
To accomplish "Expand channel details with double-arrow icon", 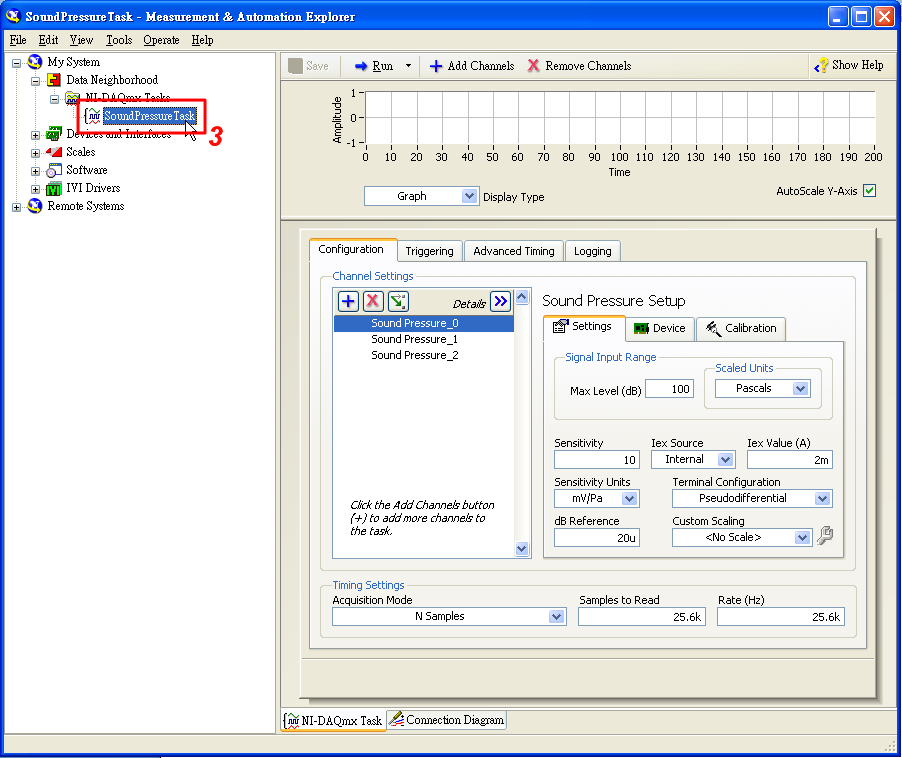I will (x=500, y=301).
